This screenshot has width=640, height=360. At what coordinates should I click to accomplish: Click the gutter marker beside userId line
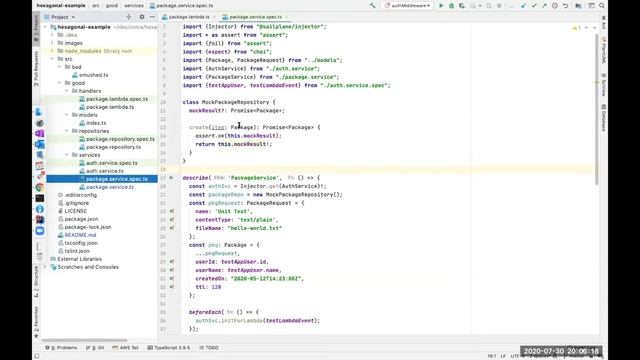tap(172, 262)
